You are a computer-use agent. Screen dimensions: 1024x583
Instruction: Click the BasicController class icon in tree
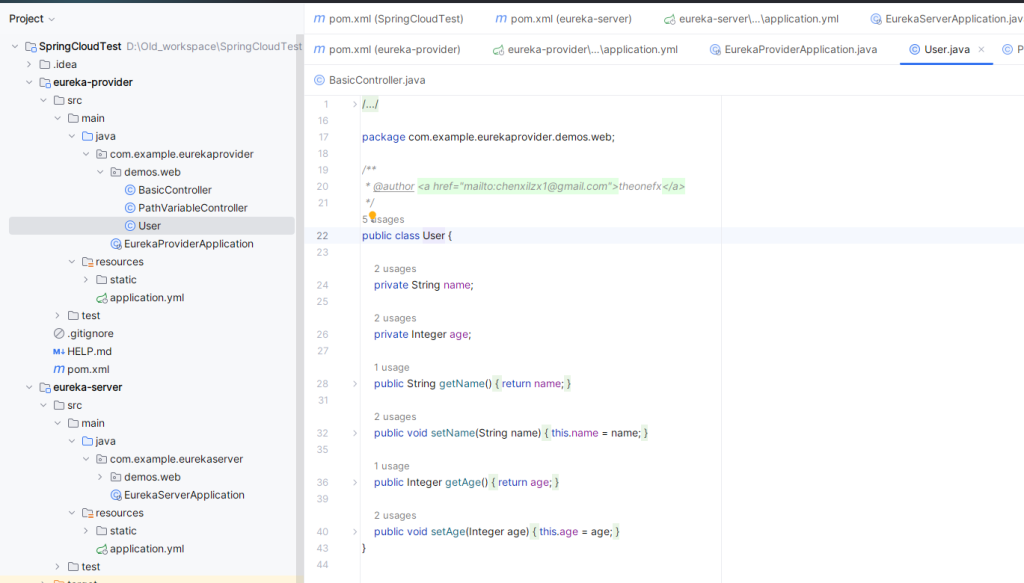click(130, 190)
